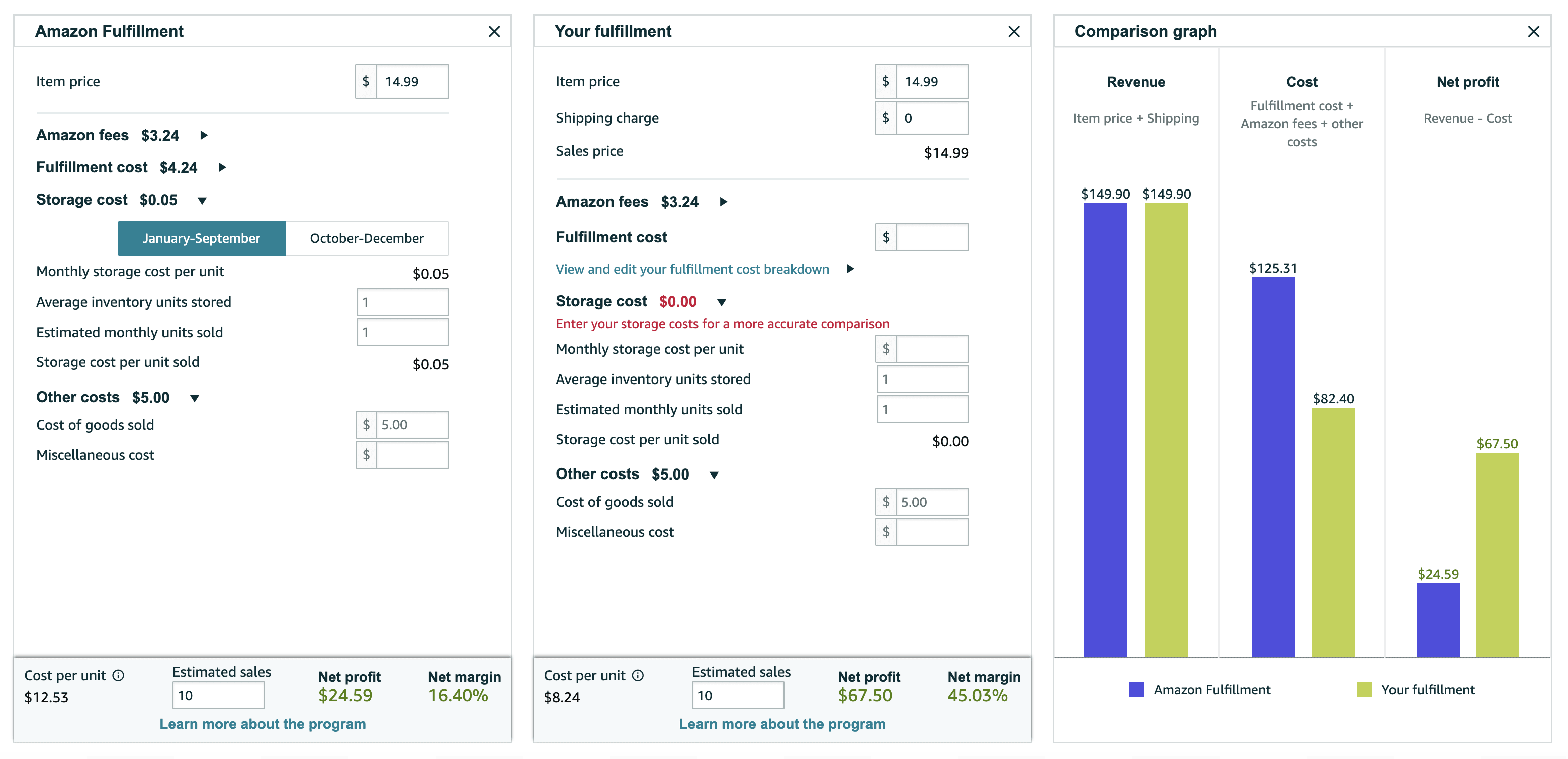Collapse Other costs in Amazon Fulfillment panel
Screen dimensions: 1568x759
tap(194, 398)
